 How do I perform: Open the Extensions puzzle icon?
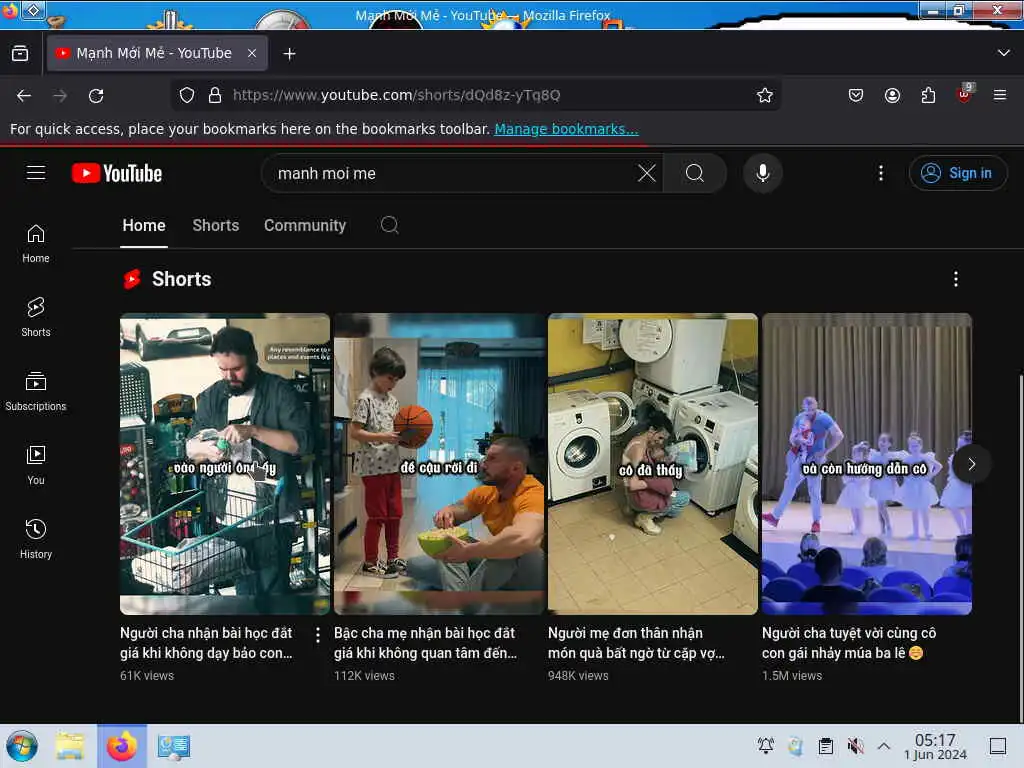click(x=928, y=95)
